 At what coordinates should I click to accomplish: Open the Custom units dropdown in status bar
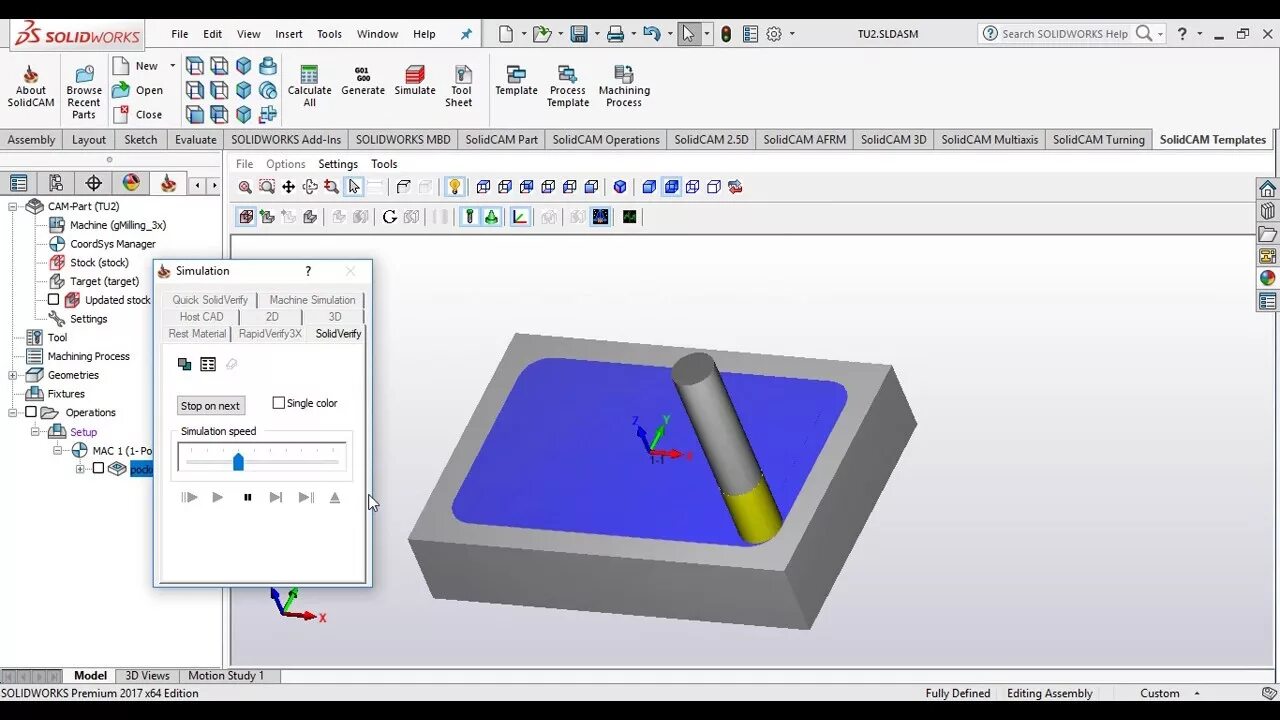[x=1195, y=693]
